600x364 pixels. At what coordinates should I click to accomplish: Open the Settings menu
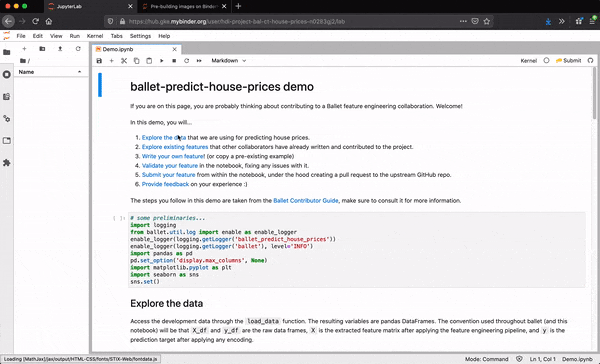(x=140, y=36)
